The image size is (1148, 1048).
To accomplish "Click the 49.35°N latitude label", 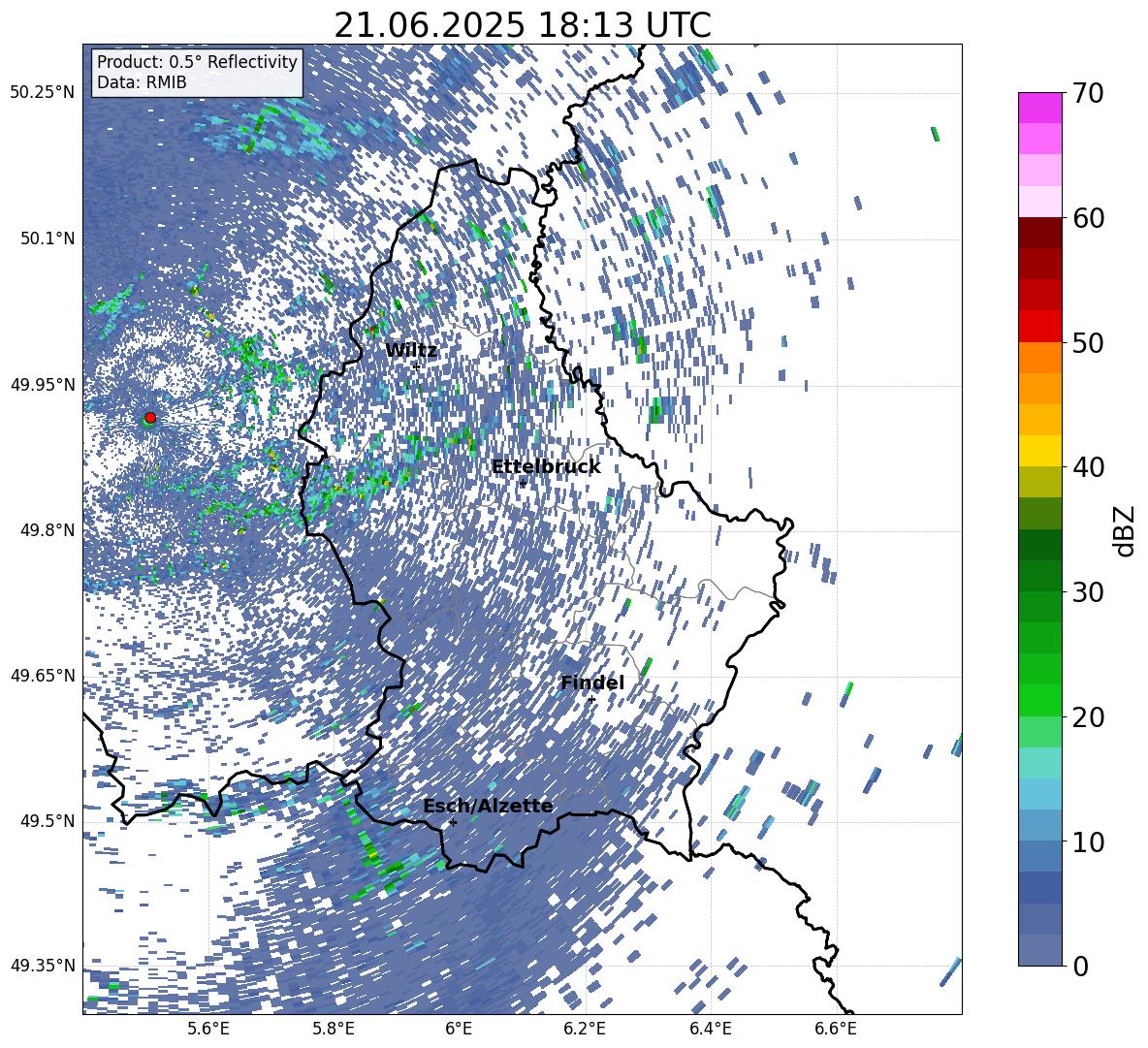I will (43, 966).
